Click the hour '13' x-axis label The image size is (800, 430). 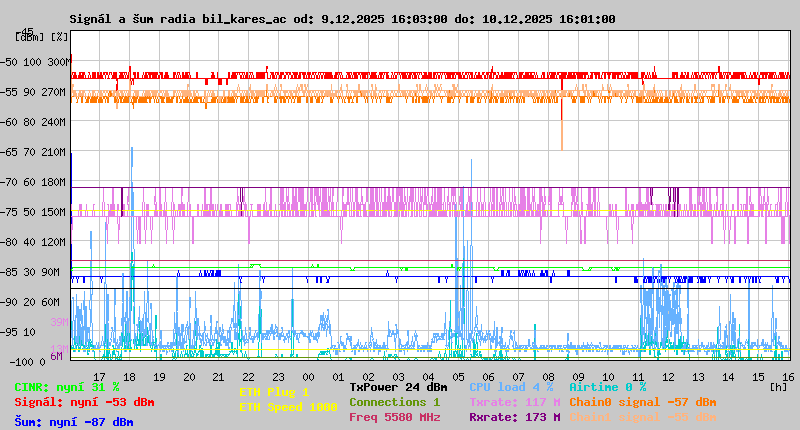coord(698,377)
